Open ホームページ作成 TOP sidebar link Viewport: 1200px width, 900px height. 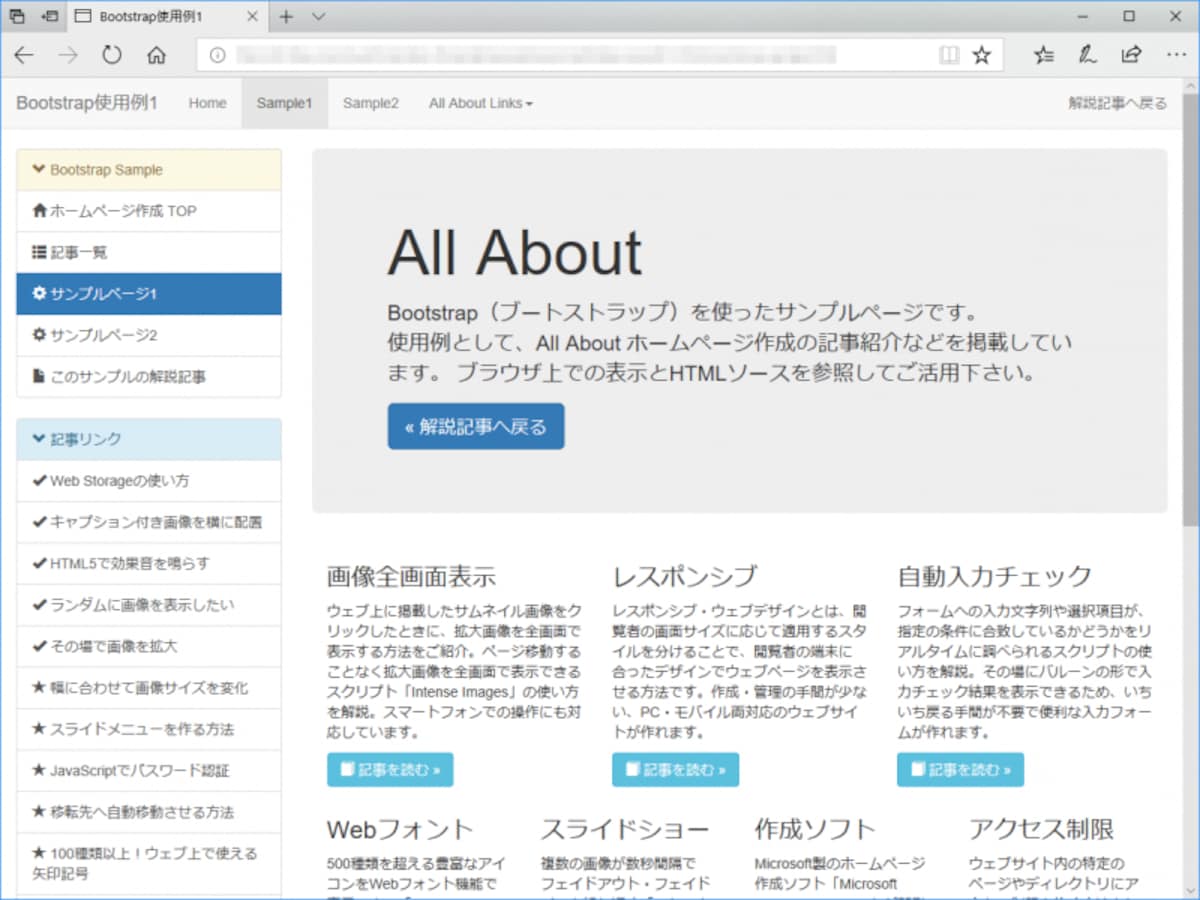pos(149,211)
